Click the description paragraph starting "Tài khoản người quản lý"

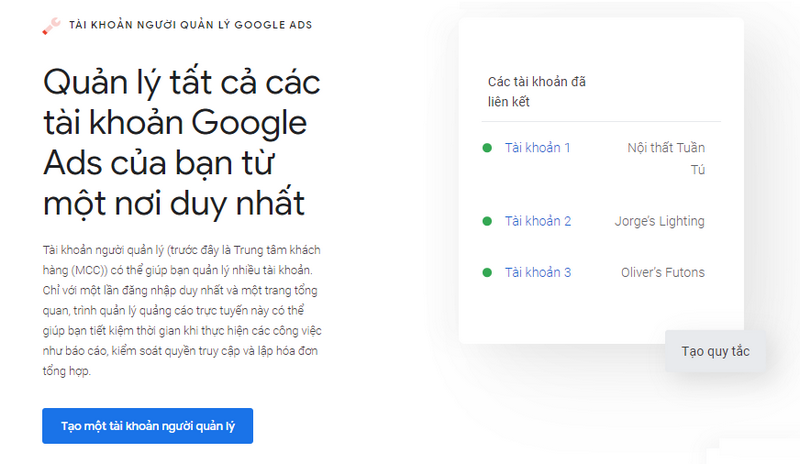pos(182,310)
